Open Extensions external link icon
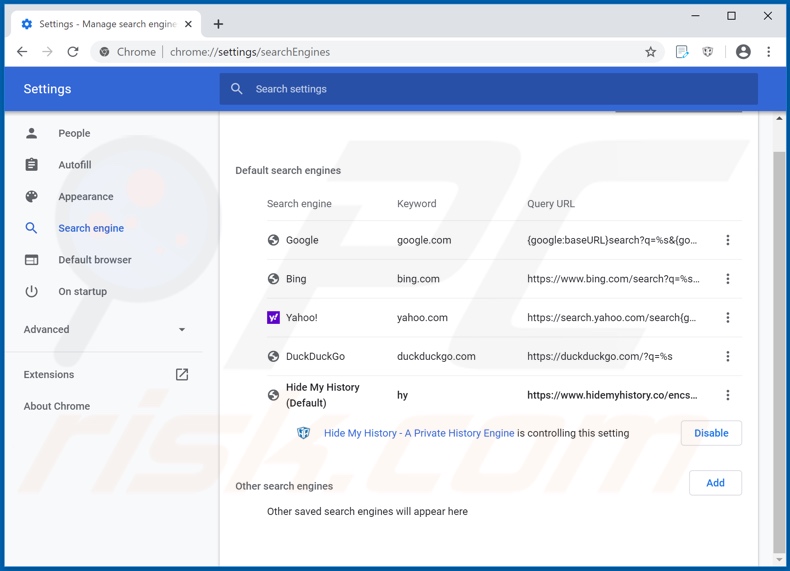Image resolution: width=790 pixels, height=571 pixels. pos(182,375)
